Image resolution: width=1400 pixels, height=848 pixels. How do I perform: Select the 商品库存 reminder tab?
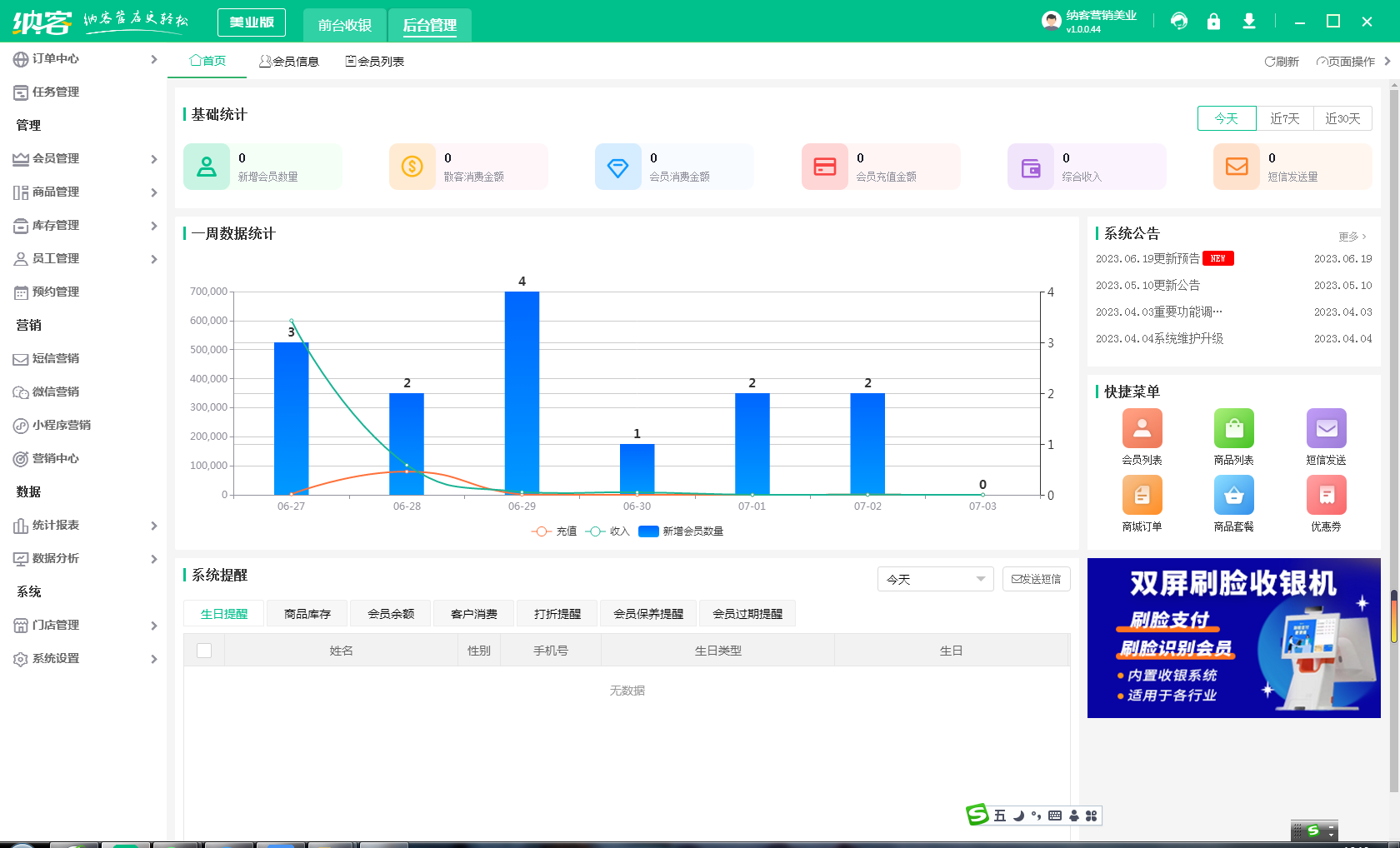click(307, 614)
